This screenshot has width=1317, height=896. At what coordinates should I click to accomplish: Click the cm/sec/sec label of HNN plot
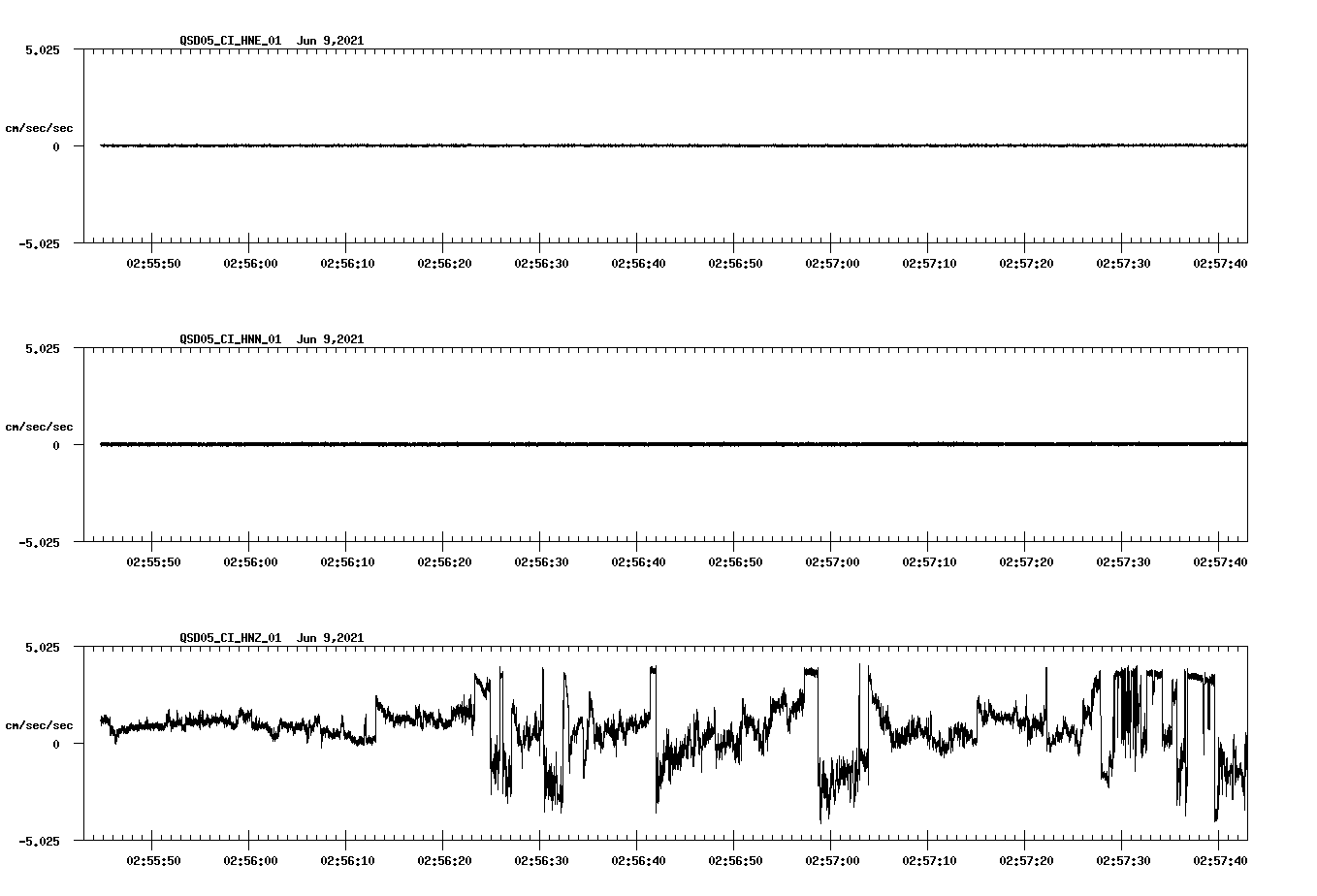point(39,427)
